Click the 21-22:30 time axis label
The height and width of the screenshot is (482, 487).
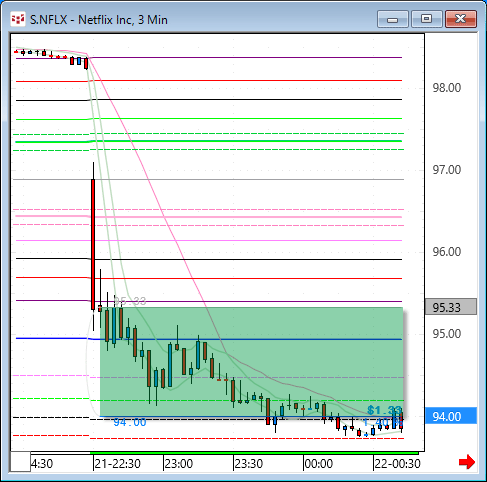point(118,464)
